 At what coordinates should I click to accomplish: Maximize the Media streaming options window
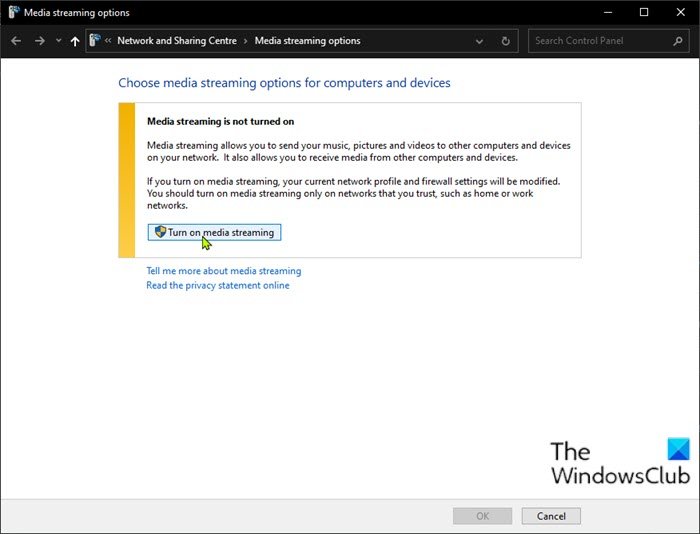point(644,12)
